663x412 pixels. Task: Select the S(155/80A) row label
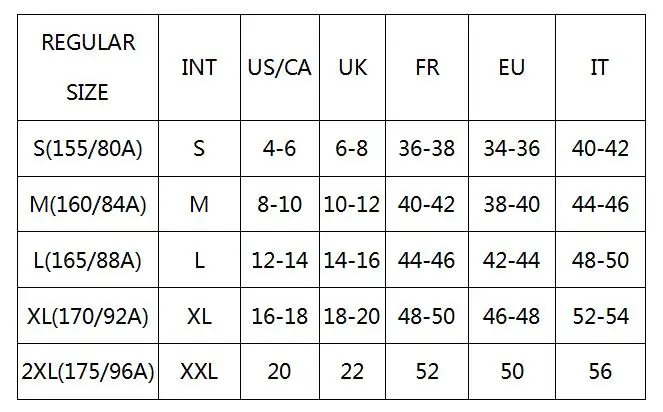[x=88, y=148]
